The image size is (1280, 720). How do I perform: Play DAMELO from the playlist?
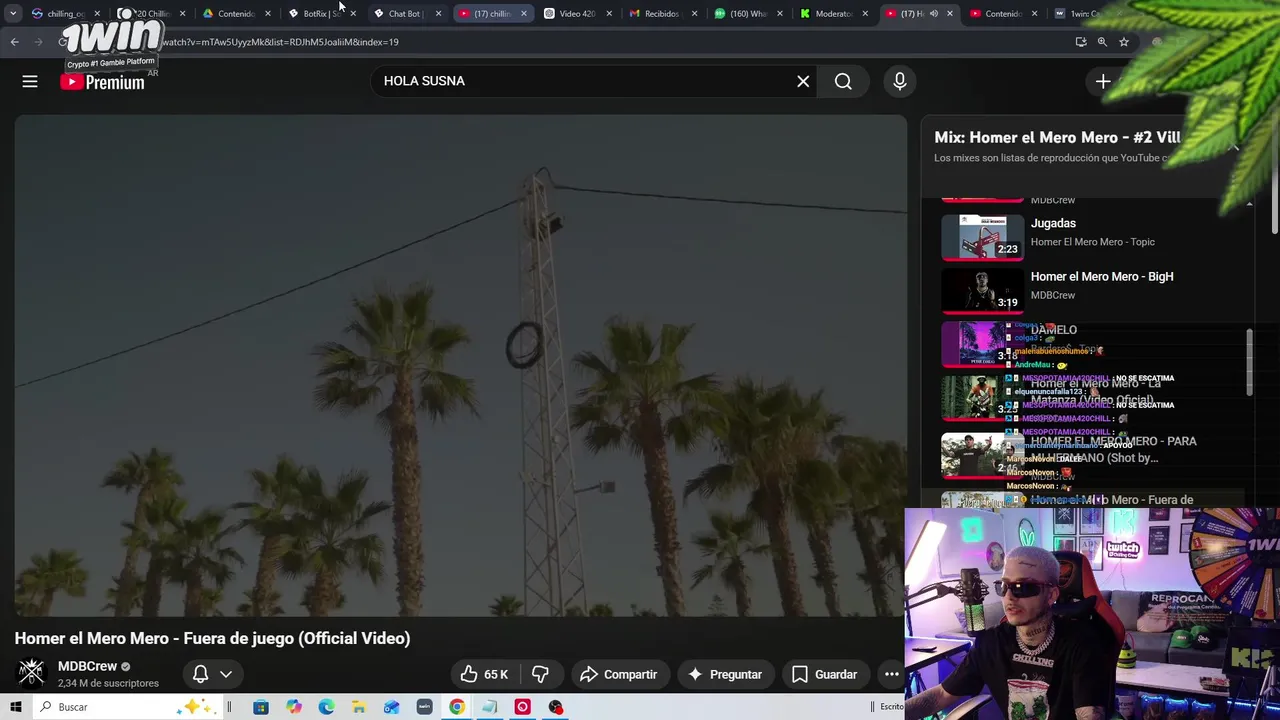[1054, 330]
